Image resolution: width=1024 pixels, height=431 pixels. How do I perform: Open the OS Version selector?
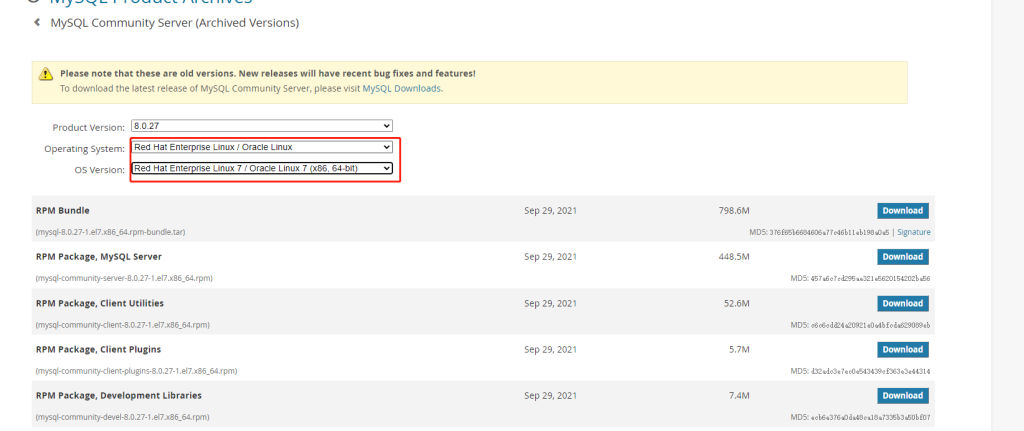[x=261, y=168]
